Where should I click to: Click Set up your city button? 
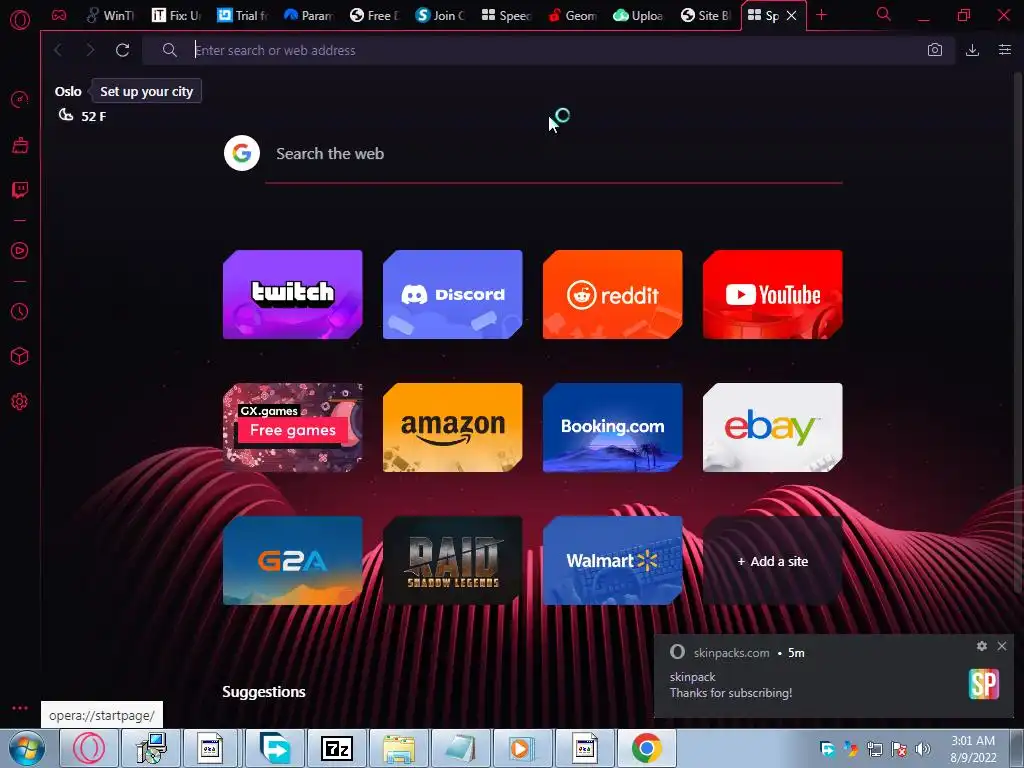point(146,91)
